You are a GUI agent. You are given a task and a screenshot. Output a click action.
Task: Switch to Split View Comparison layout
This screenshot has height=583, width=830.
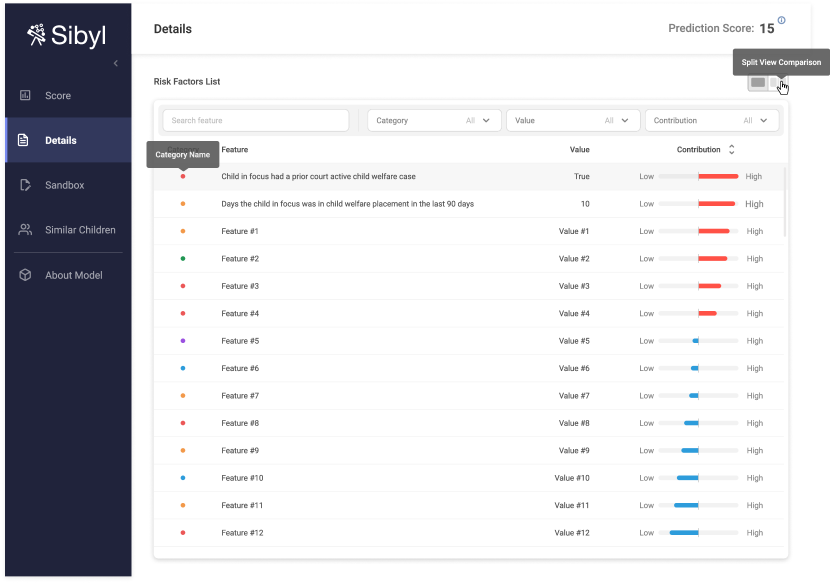coord(778,82)
